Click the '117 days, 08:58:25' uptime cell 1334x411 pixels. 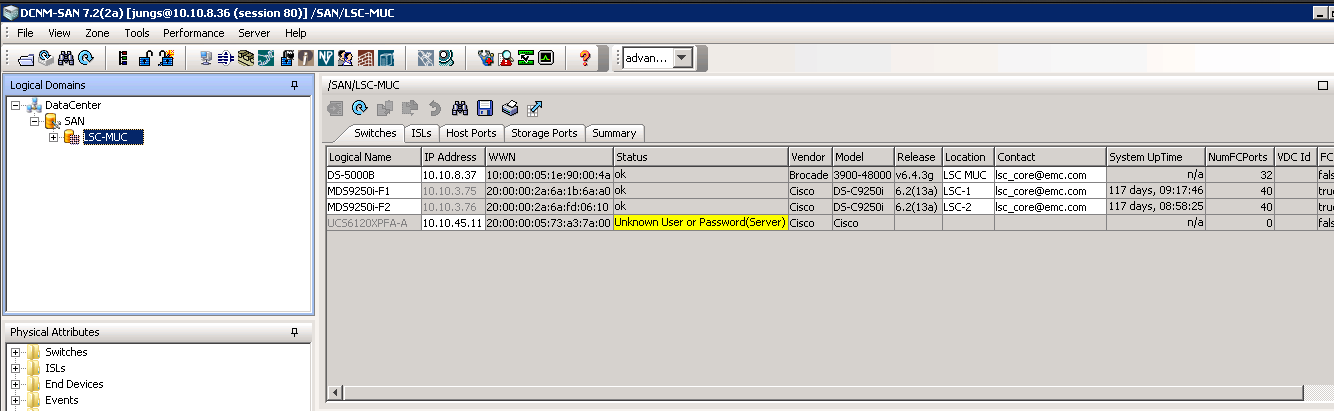(x=1155, y=206)
